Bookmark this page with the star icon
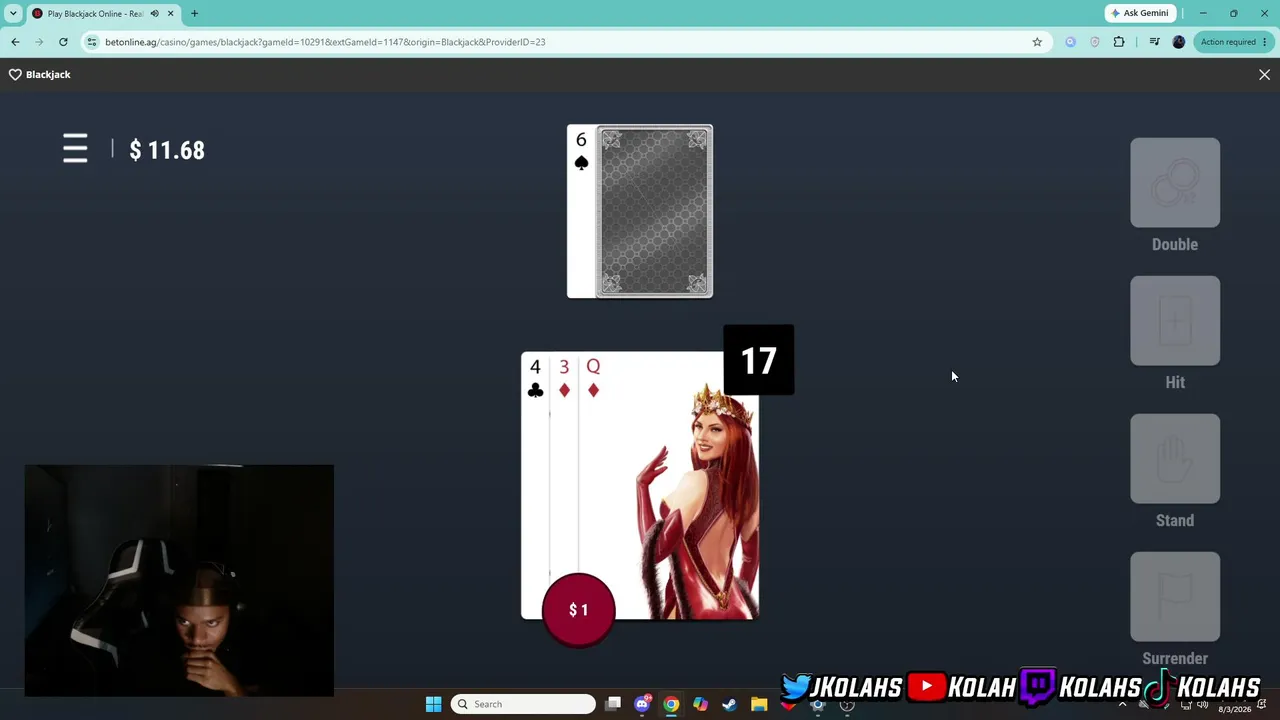This screenshot has width=1280, height=720. [x=1037, y=42]
